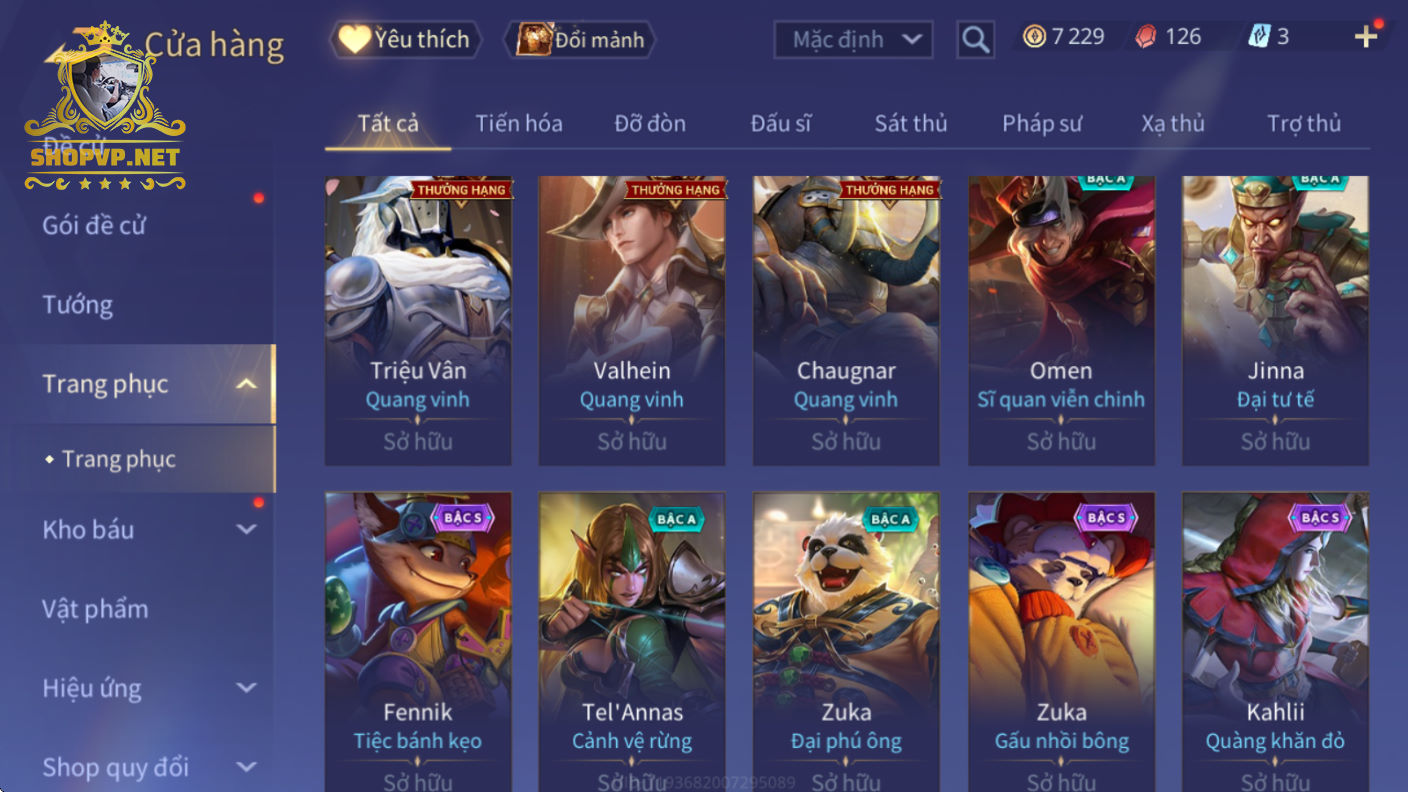Click the heart icon for Yêu thích
The width and height of the screenshot is (1408, 792).
click(354, 39)
